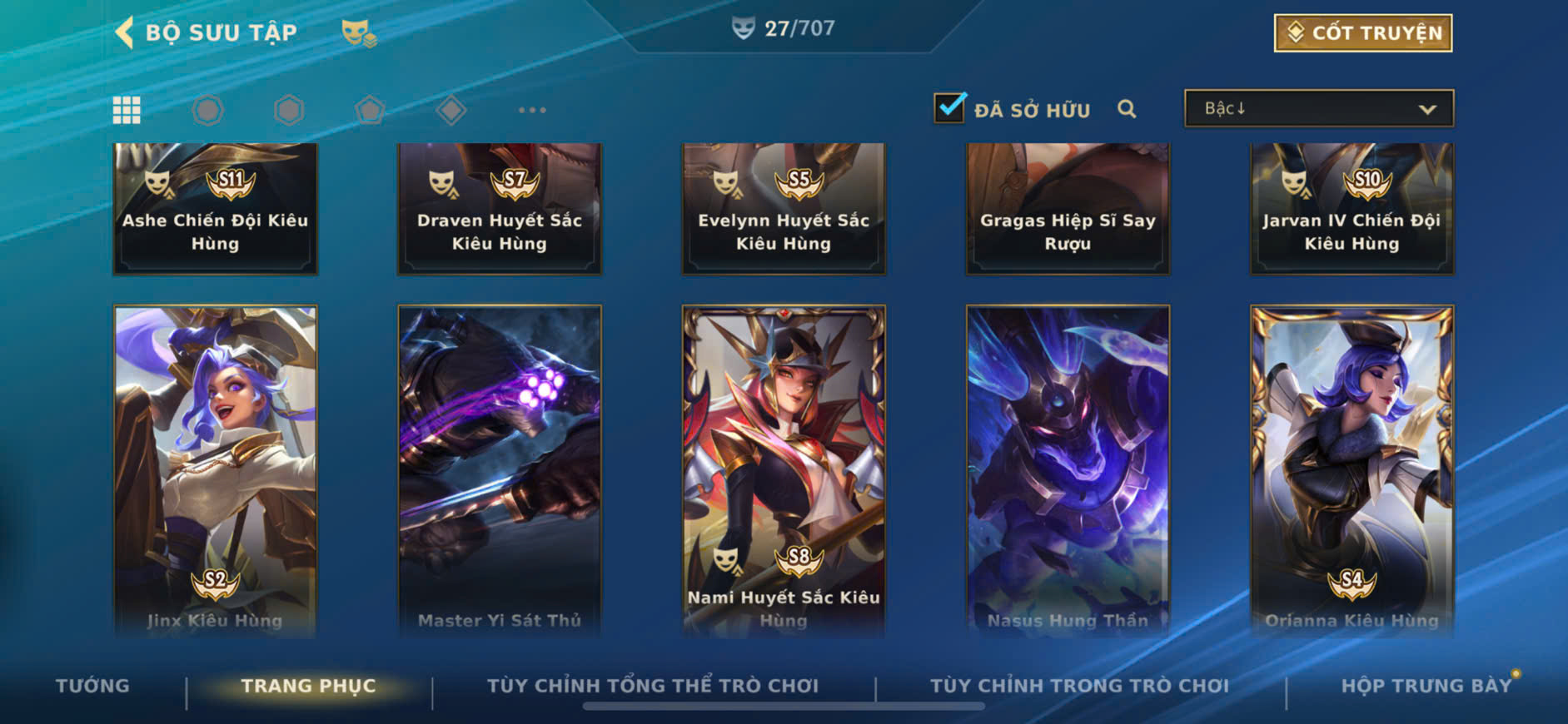Open more filters with the three dots
This screenshot has width=1568, height=724.
(x=532, y=110)
